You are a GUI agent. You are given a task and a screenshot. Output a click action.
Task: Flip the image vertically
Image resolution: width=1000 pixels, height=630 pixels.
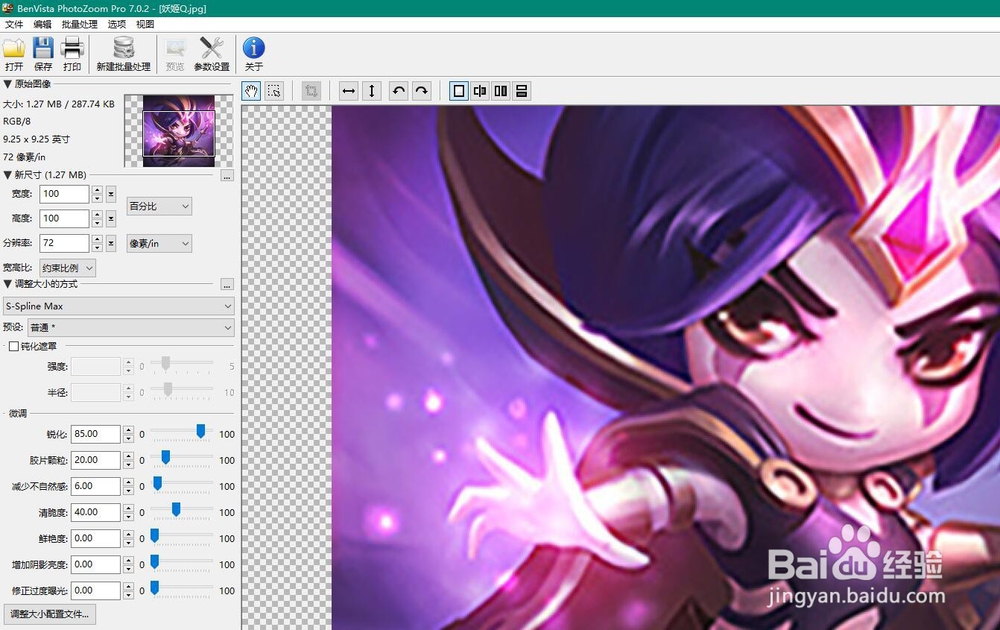coord(371,91)
